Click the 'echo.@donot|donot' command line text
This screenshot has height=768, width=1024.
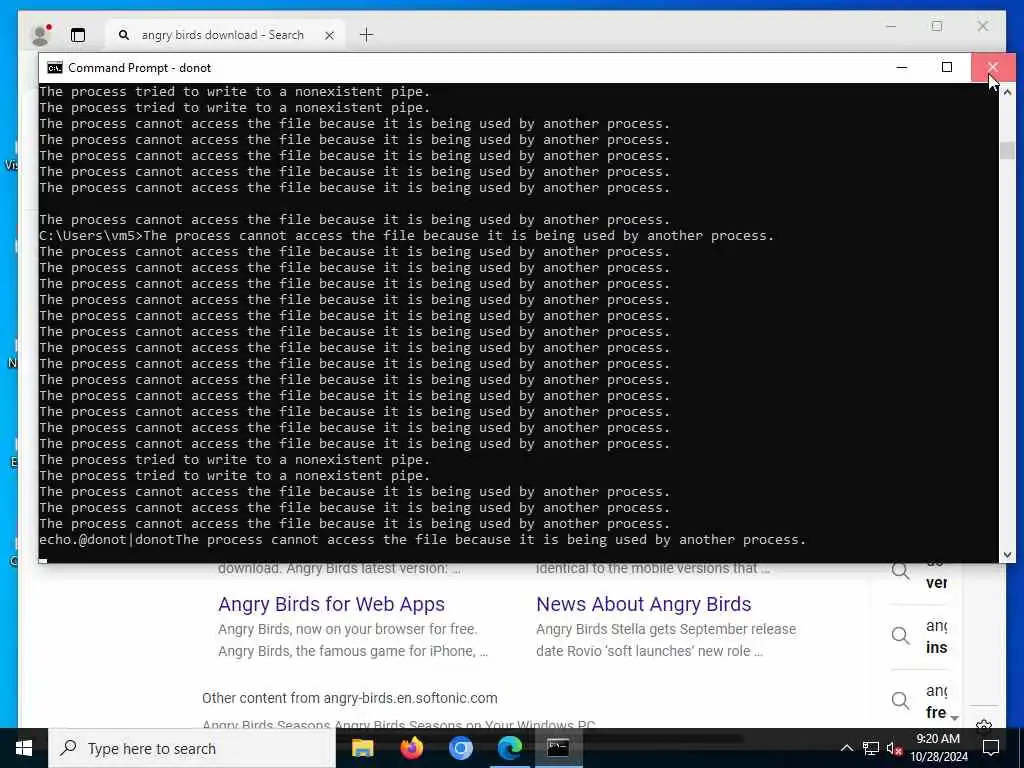(x=106, y=540)
